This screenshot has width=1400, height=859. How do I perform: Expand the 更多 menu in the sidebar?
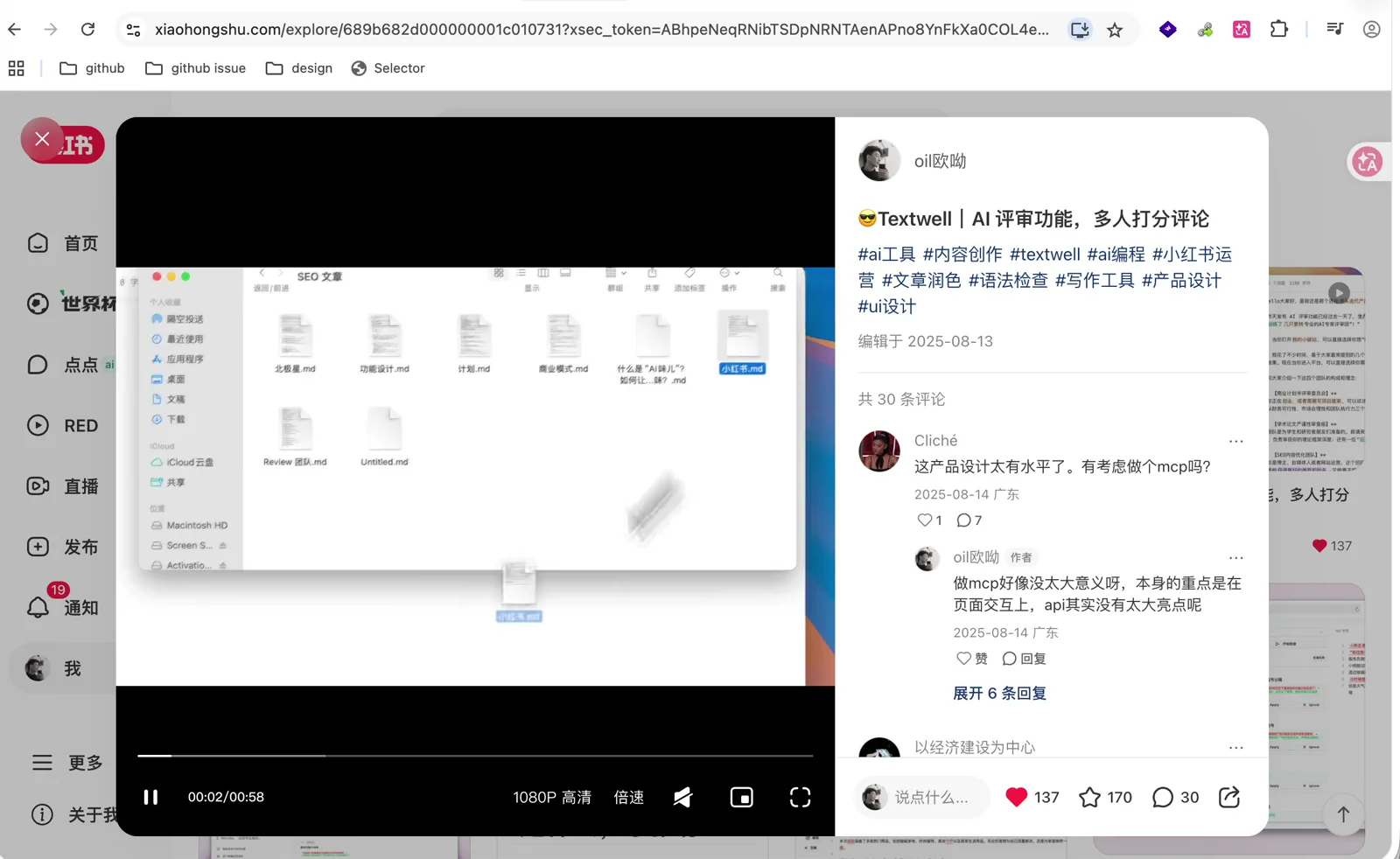pyautogui.click(x=67, y=763)
